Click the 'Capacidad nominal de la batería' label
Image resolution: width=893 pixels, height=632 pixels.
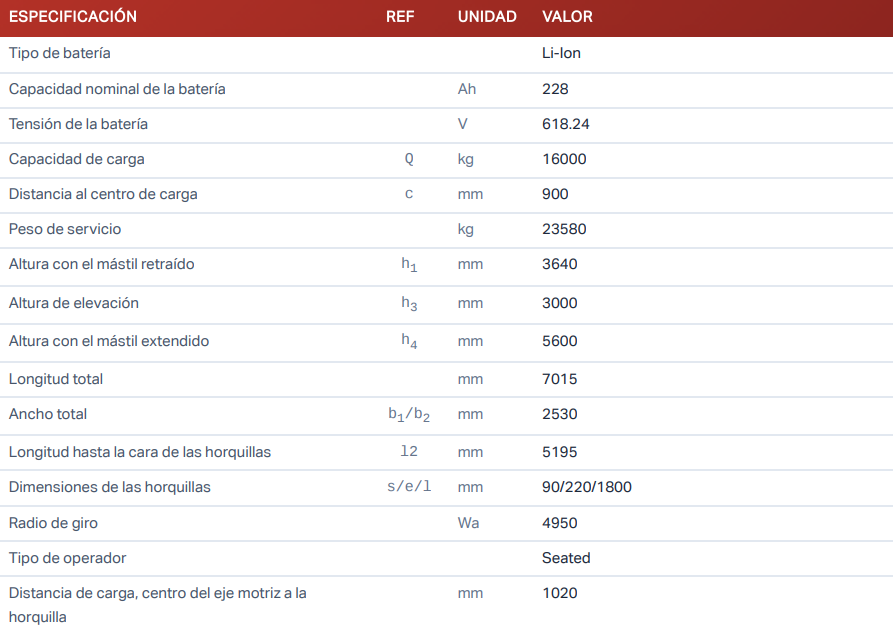click(x=117, y=89)
